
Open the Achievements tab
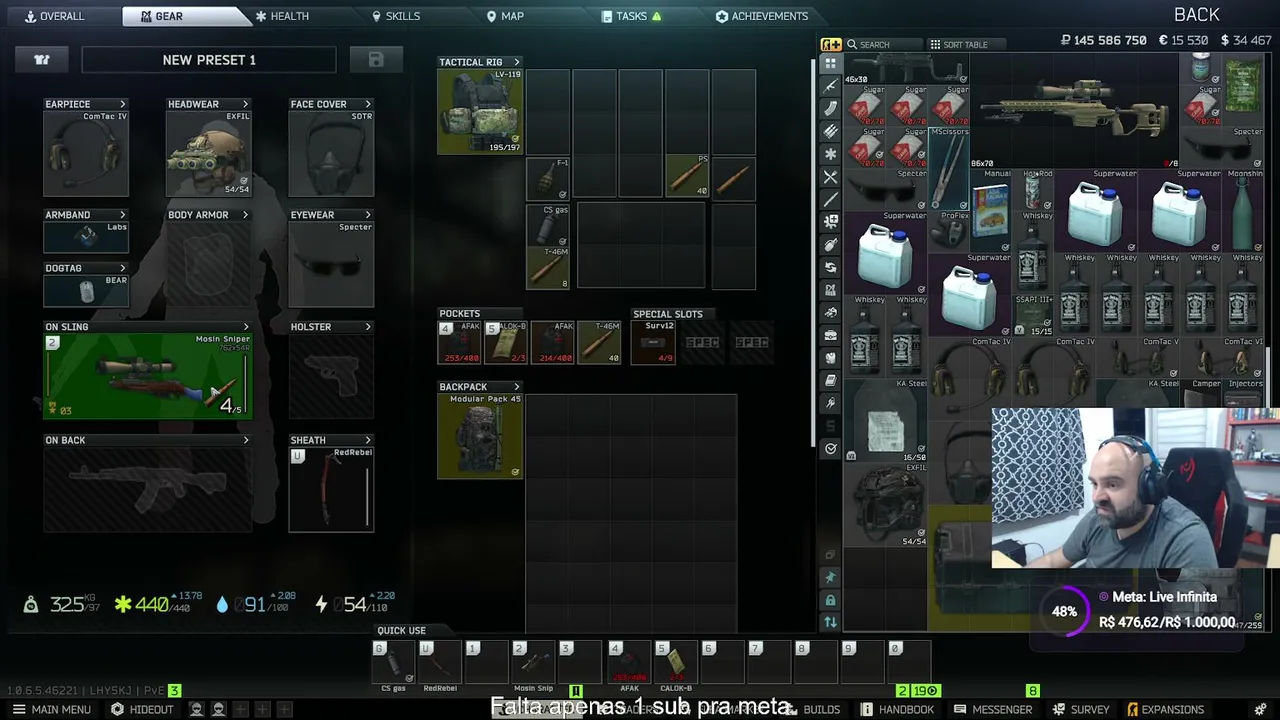click(x=762, y=16)
